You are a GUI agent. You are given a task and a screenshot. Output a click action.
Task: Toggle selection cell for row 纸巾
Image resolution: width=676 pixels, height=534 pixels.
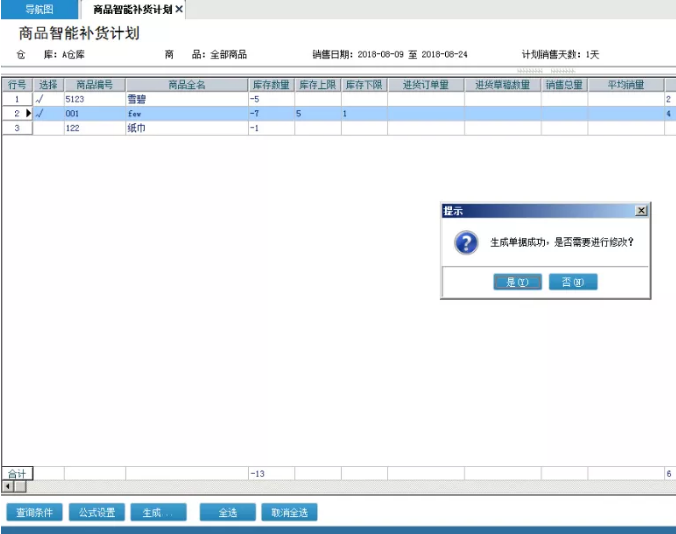[x=48, y=128]
